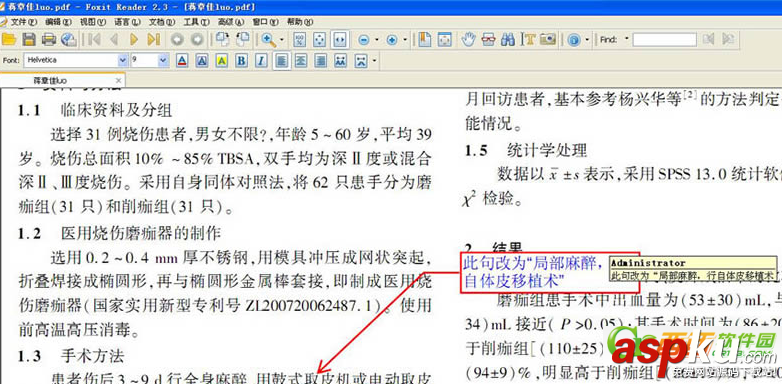
Task: Open the 帮助 (Help) menu
Action: [x=300, y=22]
